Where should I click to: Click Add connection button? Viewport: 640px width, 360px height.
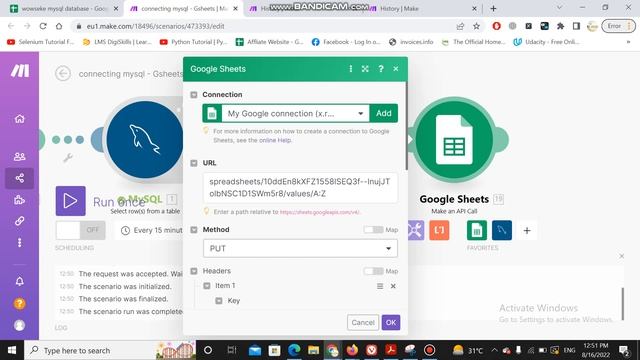[384, 113]
